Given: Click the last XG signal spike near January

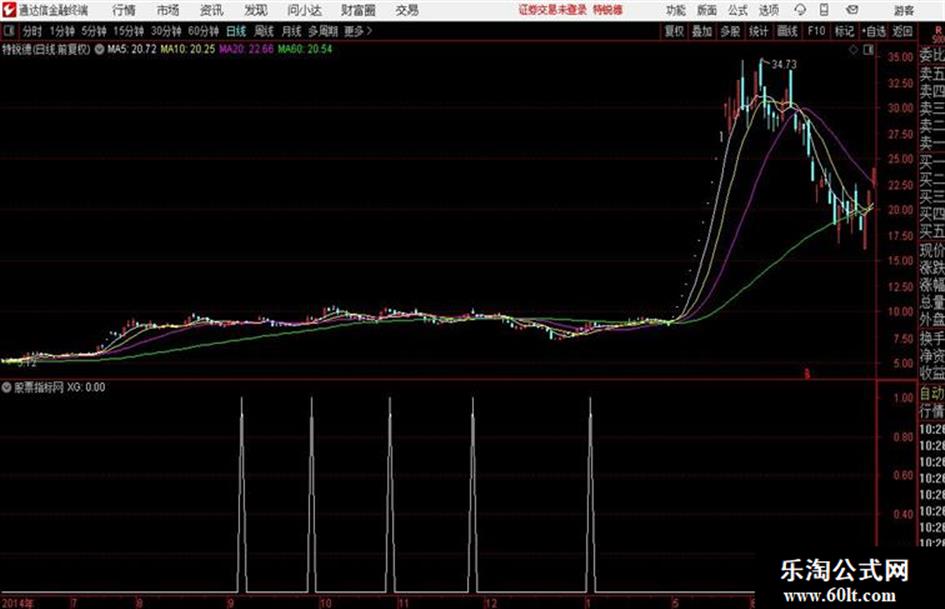Looking at the screenshot, I should 590,494.
